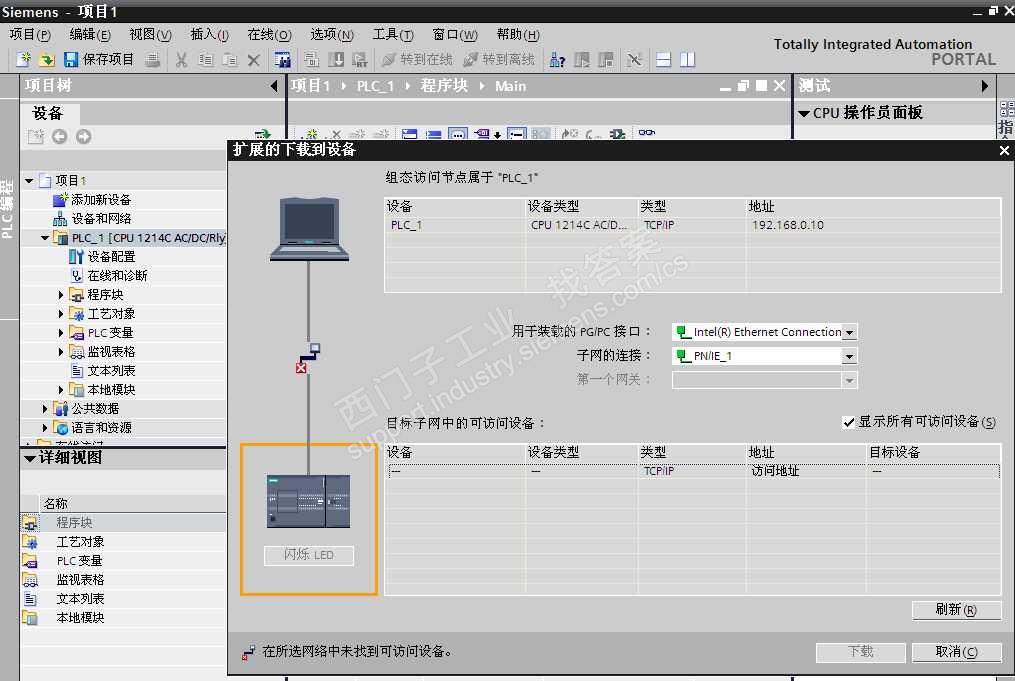
Task: Collapse the 详细视图 section
Action: coord(30,458)
